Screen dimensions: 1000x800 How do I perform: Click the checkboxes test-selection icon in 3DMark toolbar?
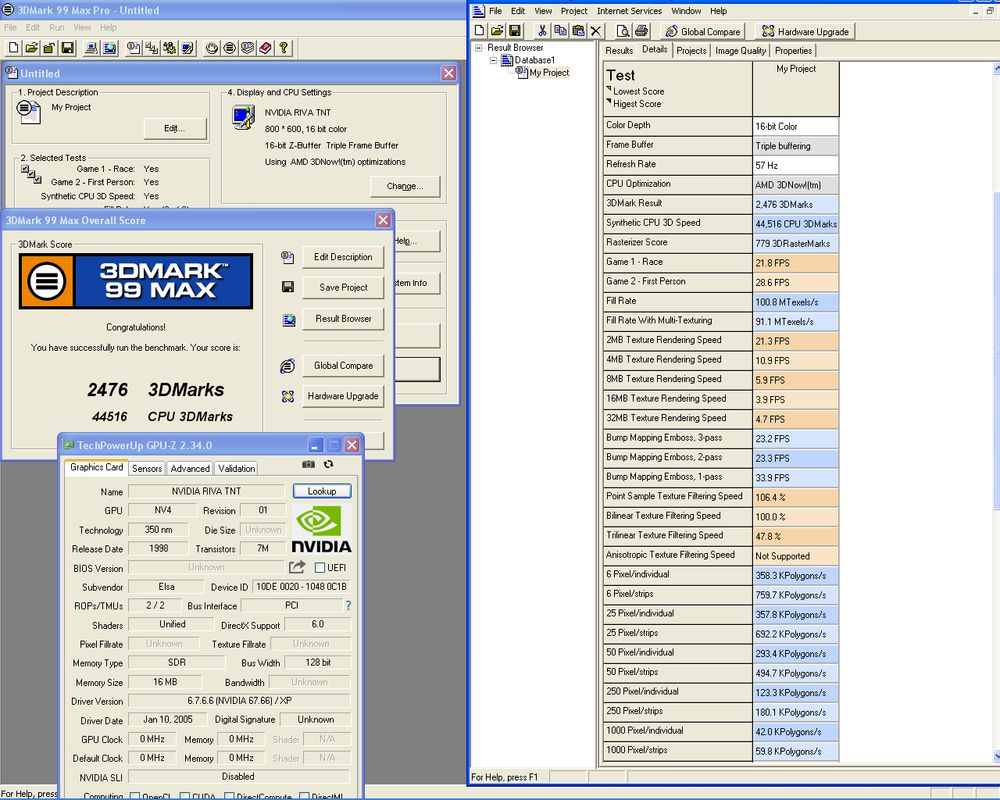152,48
